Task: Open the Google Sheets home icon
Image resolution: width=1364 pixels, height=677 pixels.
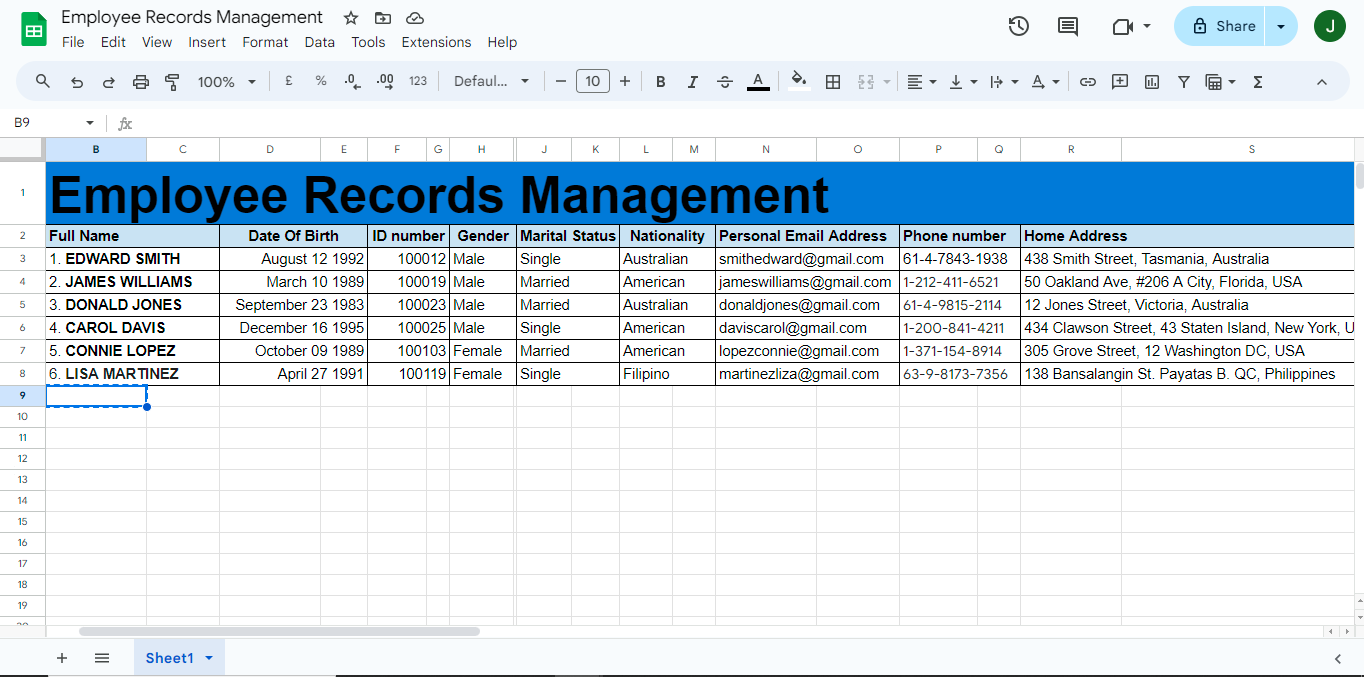Action: pos(34,28)
